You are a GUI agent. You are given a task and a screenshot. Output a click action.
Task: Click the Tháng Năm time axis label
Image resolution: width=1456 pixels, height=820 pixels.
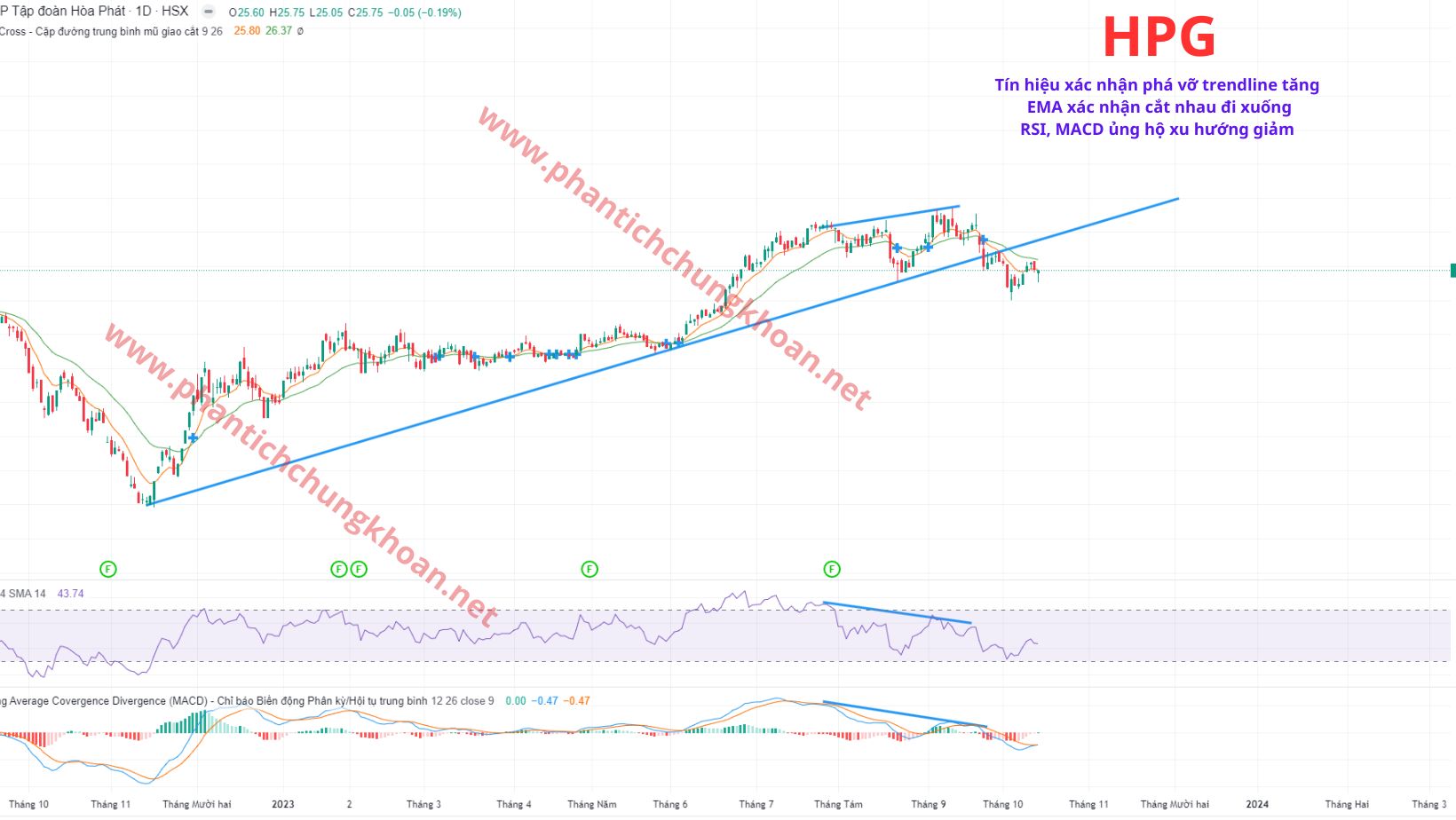point(592,804)
